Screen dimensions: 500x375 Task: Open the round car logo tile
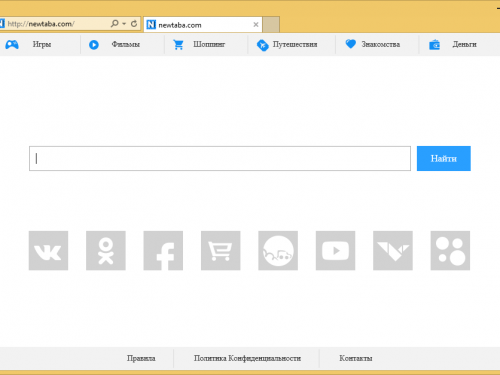(278, 250)
